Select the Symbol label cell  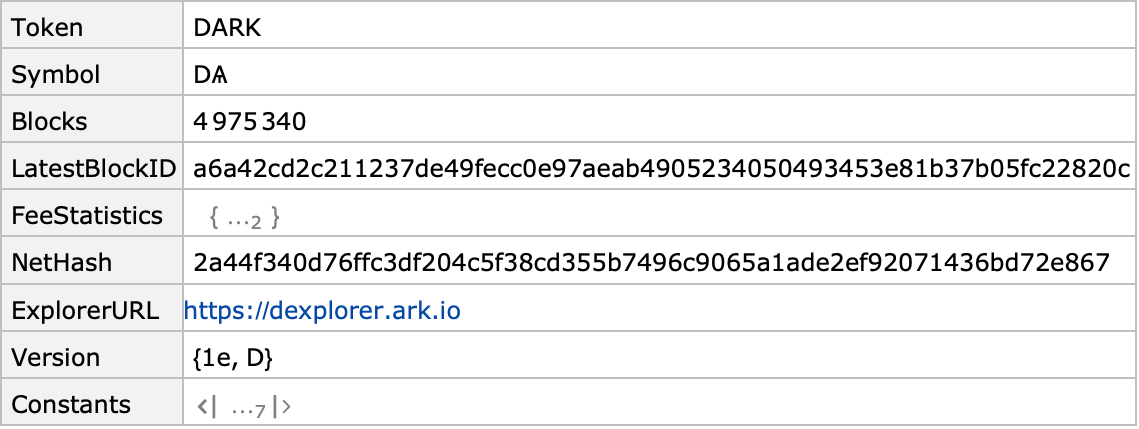(x=92, y=74)
